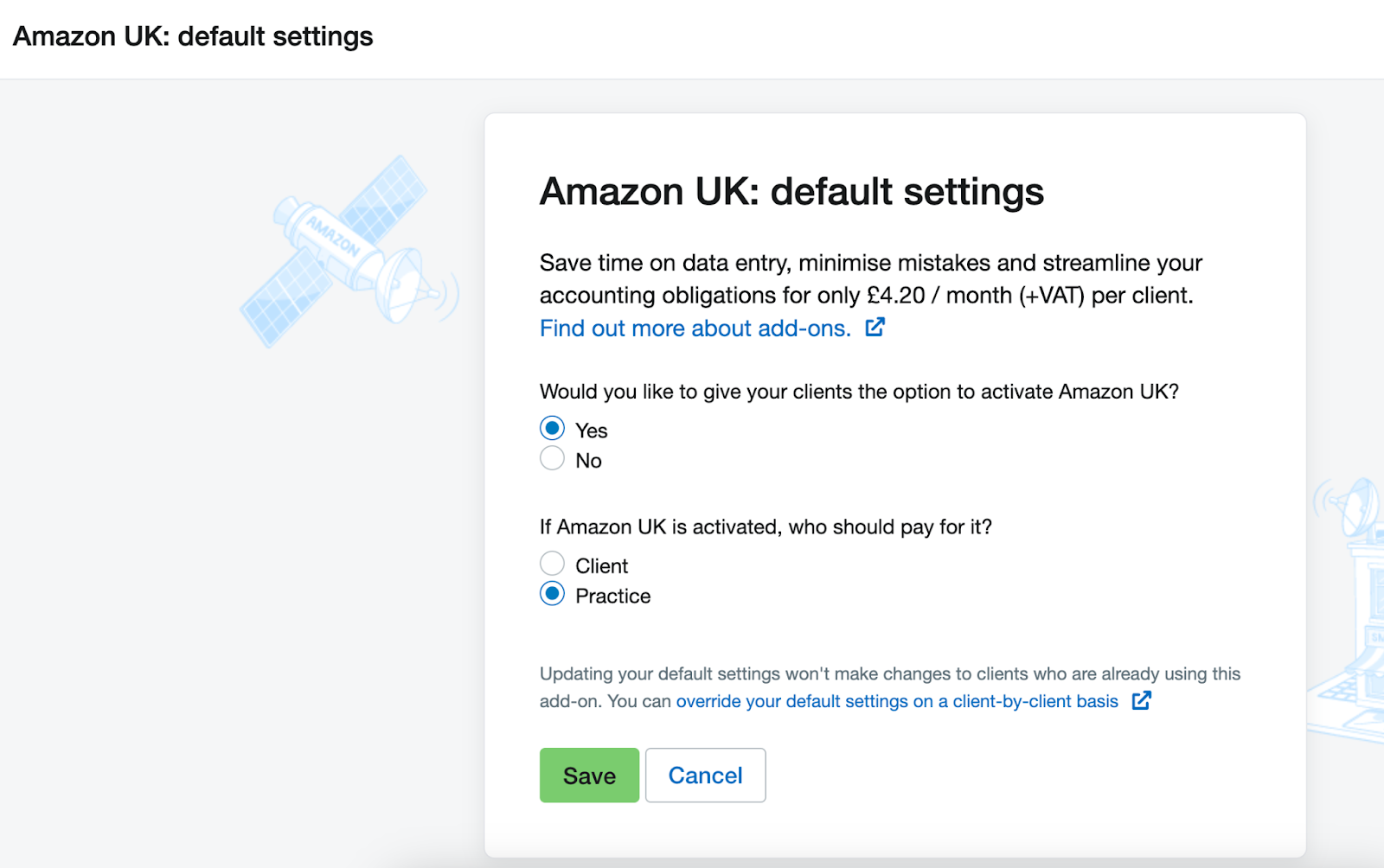The image size is (1384, 868).
Task: Choose Practice as who pays for Amazon UK
Action: 552,593
